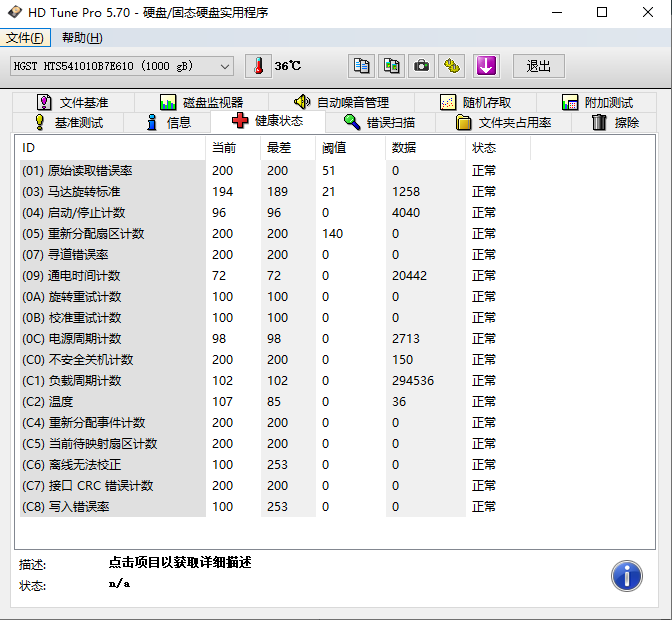Click data value 4040
This screenshot has height=620, width=672.
(406, 213)
